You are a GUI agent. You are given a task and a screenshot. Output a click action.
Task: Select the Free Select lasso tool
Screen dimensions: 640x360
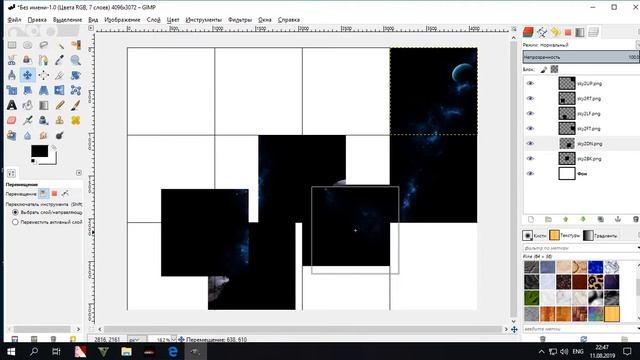pyautogui.click(x=44, y=45)
